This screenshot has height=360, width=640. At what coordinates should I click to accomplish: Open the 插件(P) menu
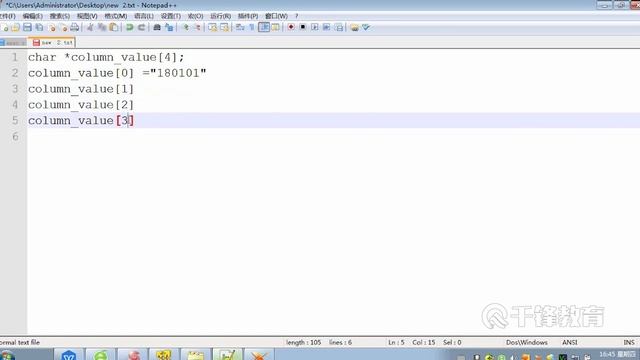(x=248, y=16)
